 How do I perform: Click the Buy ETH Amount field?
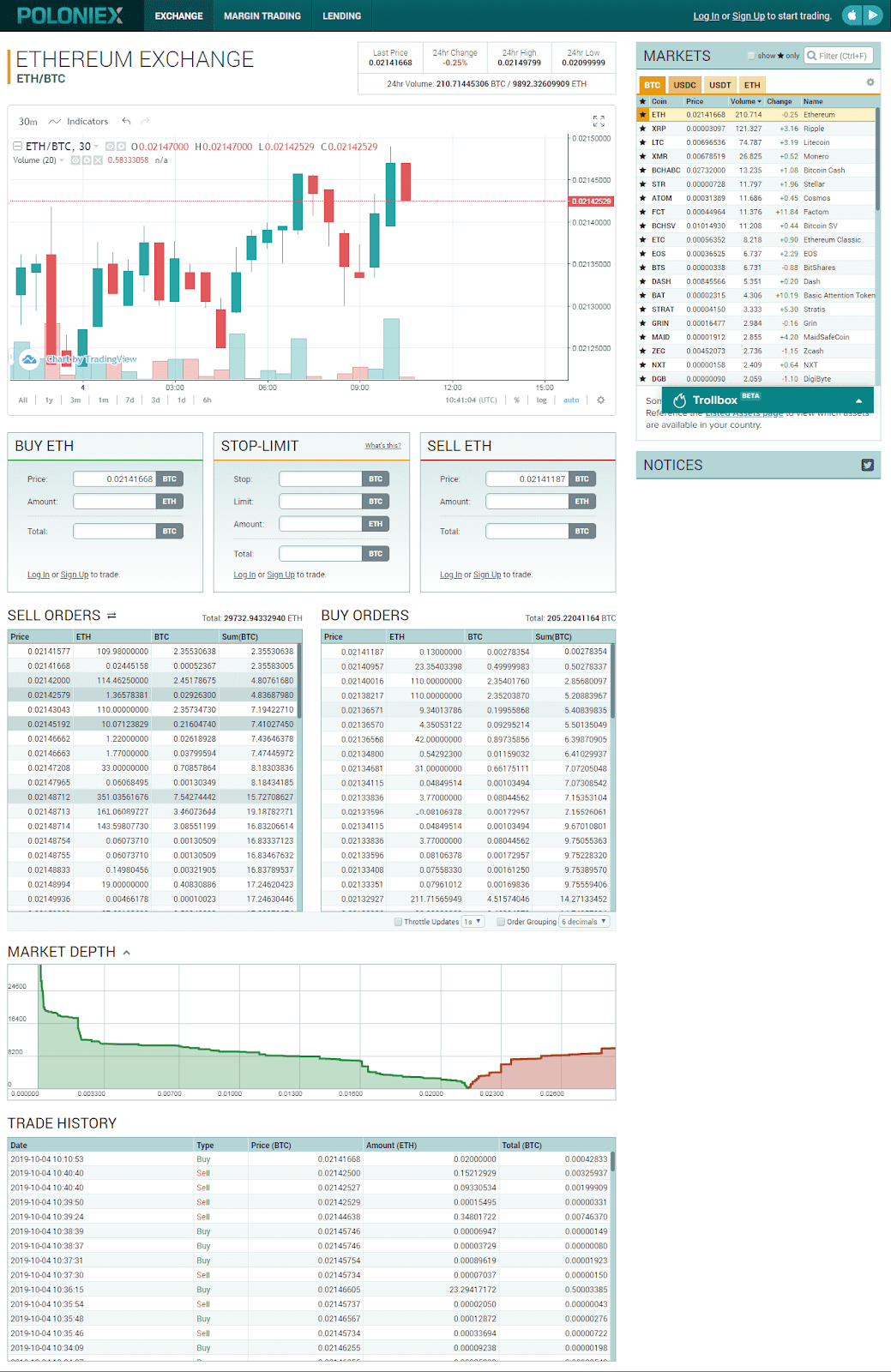pos(115,502)
